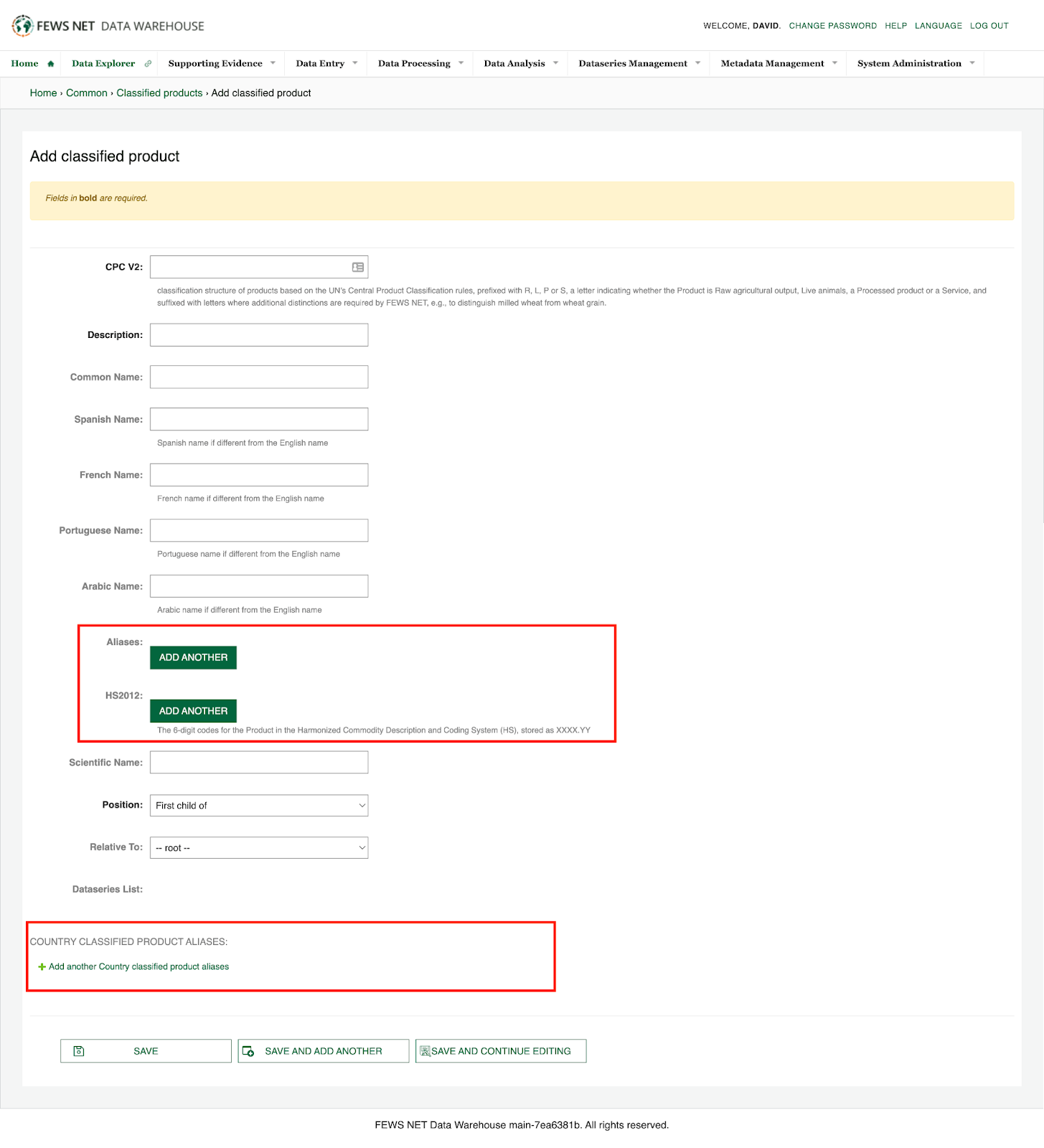1044x1148 pixels.
Task: Click the icon on Save and Add Another
Action: click(248, 1051)
